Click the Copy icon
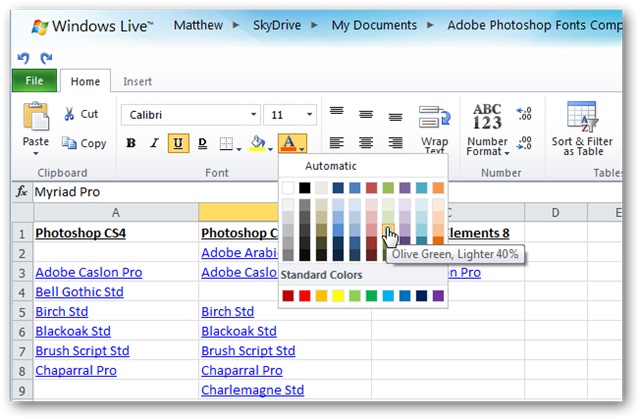This screenshot has width=640, height=419. [x=69, y=143]
